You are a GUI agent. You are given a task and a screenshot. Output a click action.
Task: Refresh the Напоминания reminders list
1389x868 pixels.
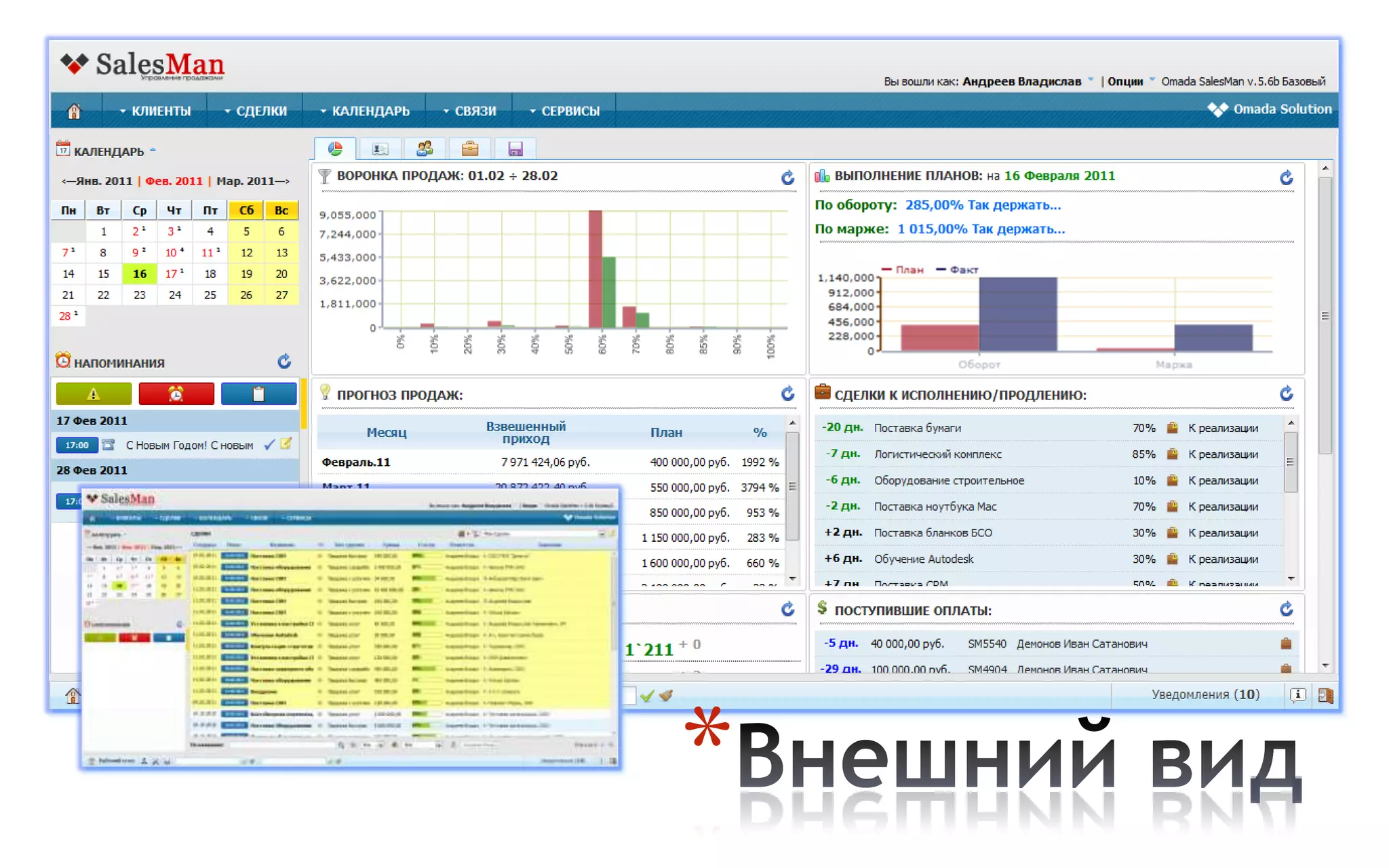click(x=284, y=361)
